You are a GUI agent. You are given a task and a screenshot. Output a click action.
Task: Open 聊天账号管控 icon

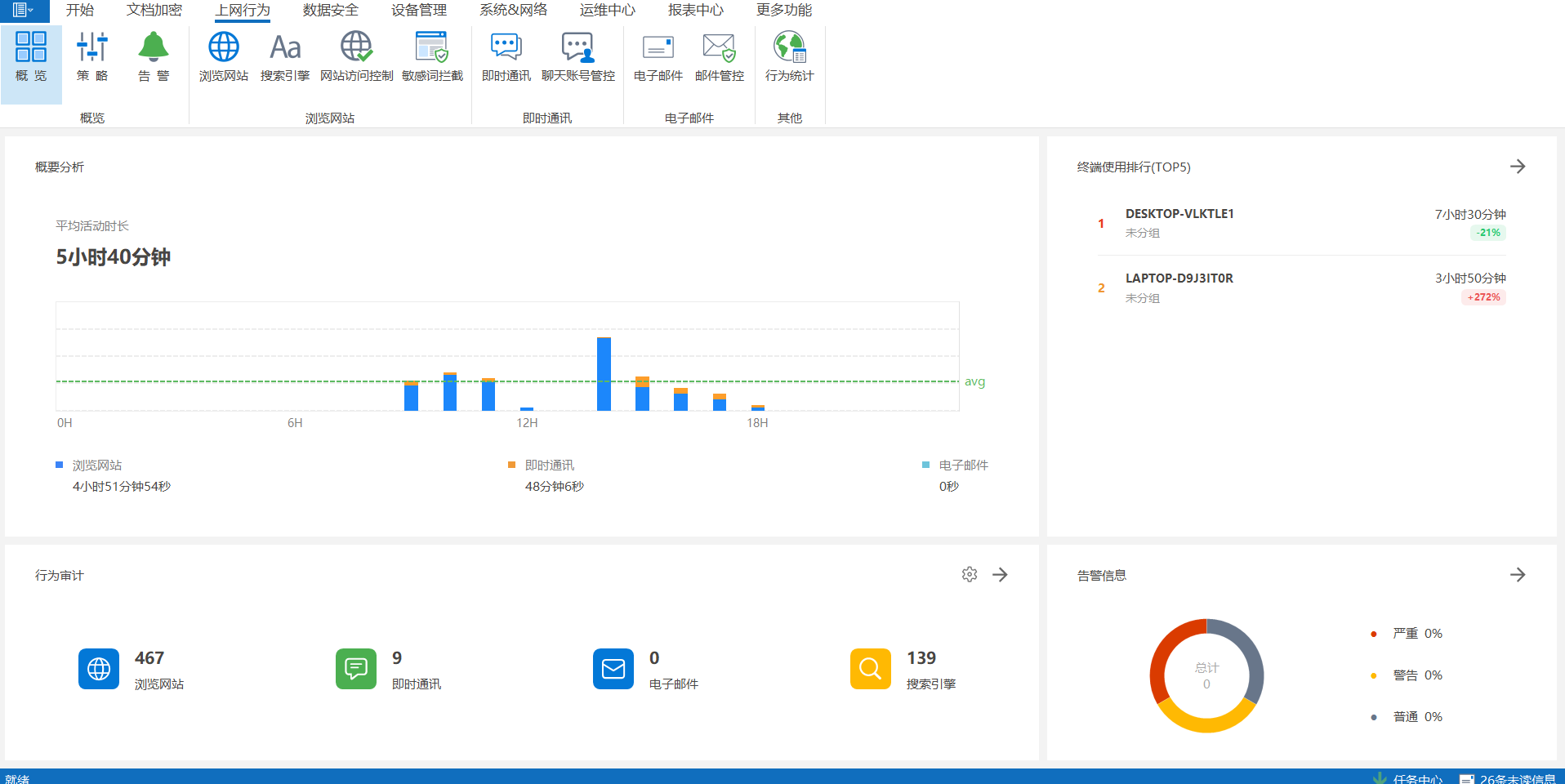point(578,57)
